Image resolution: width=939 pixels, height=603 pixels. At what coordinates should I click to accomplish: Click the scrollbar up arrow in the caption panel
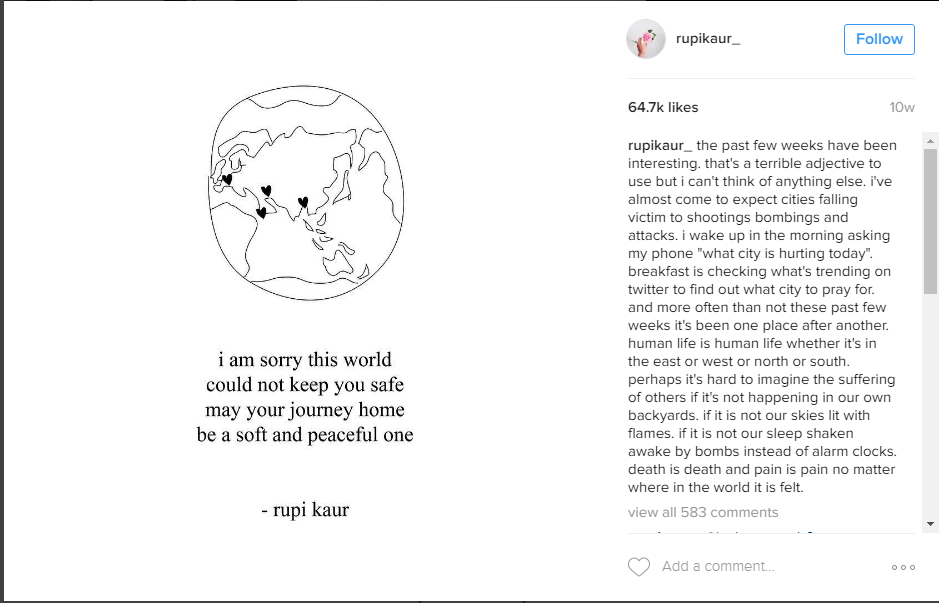coord(930,139)
